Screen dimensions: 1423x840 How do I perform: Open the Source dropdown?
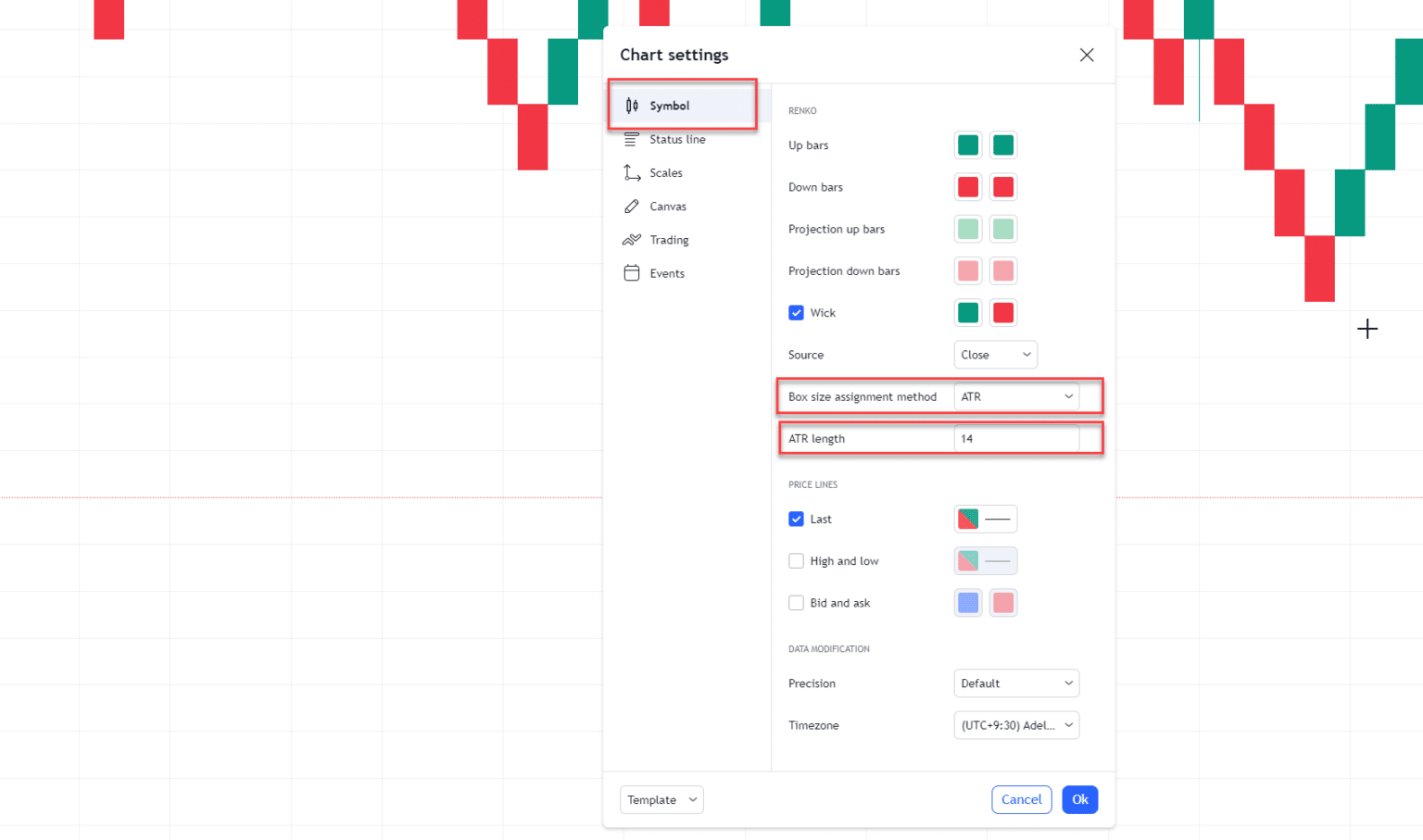995,354
